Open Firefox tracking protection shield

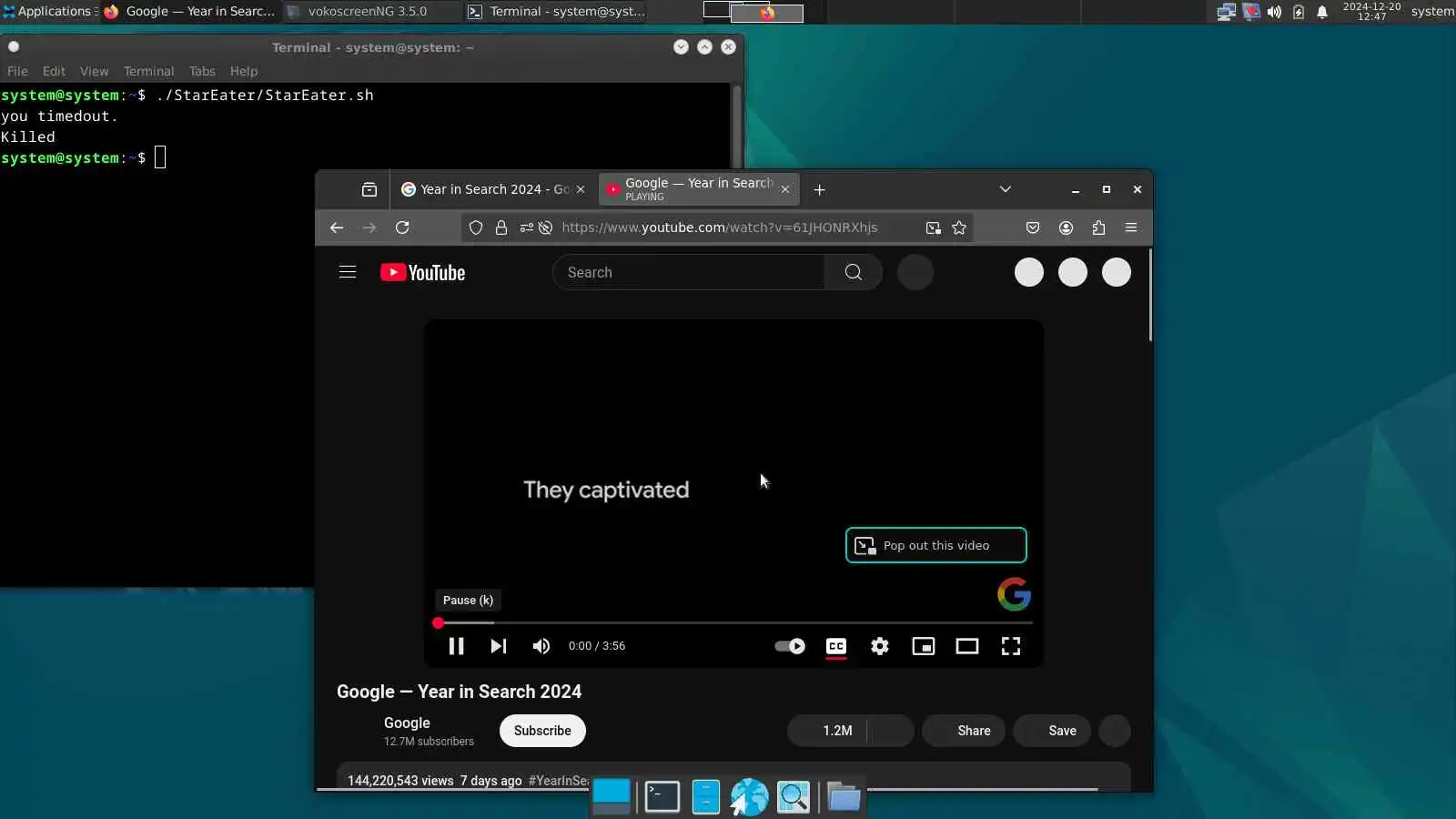(476, 227)
